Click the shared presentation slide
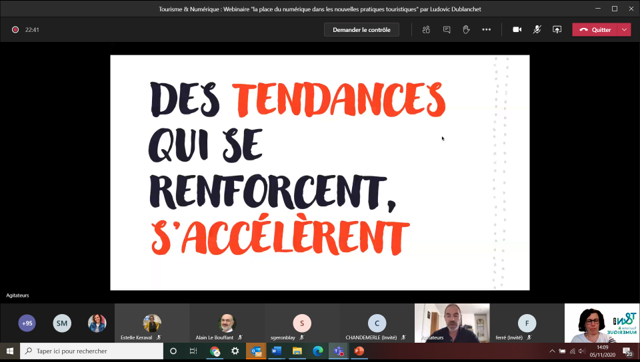 coord(320,173)
